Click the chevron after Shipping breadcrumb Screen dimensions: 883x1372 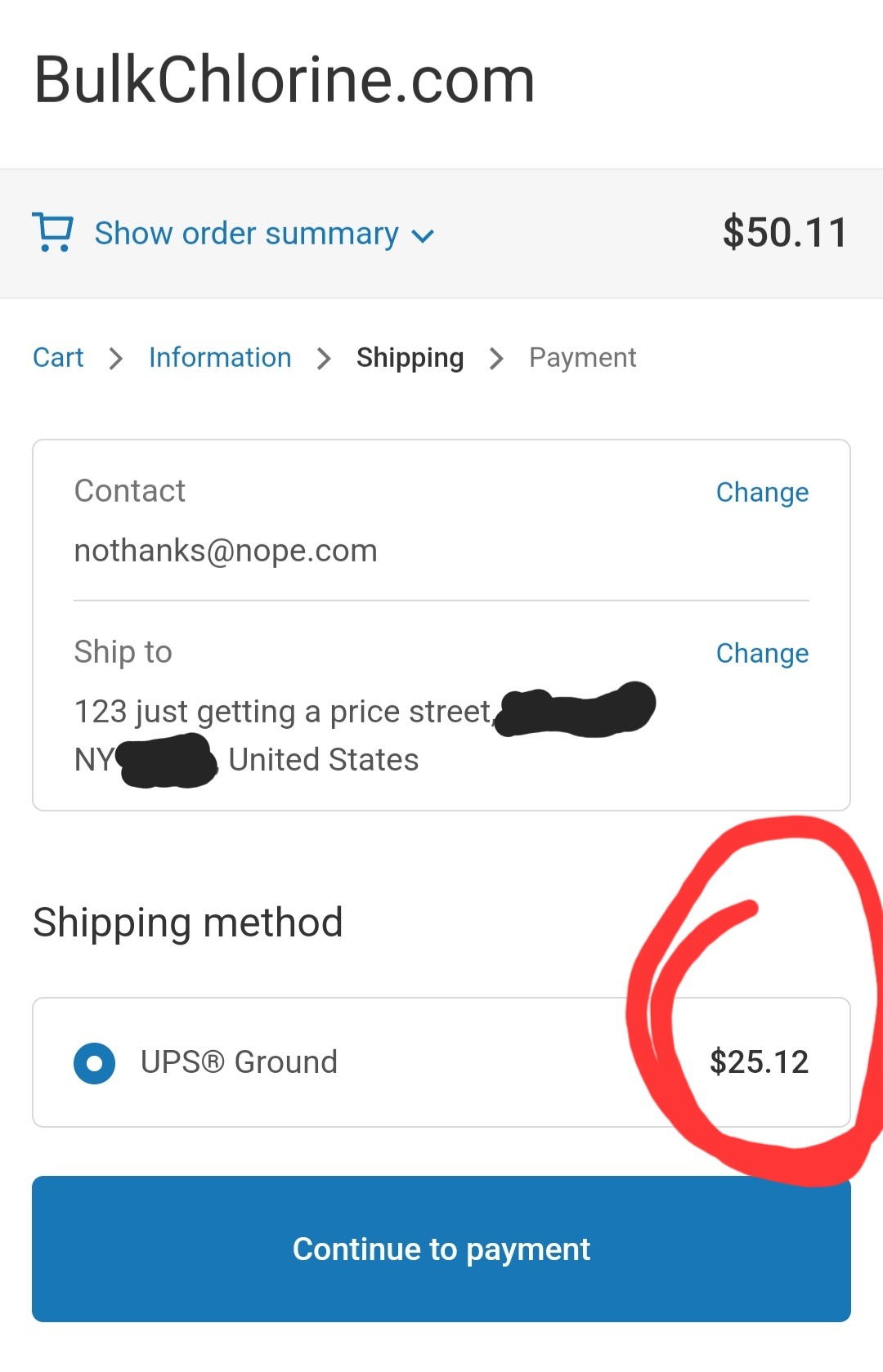tap(496, 358)
